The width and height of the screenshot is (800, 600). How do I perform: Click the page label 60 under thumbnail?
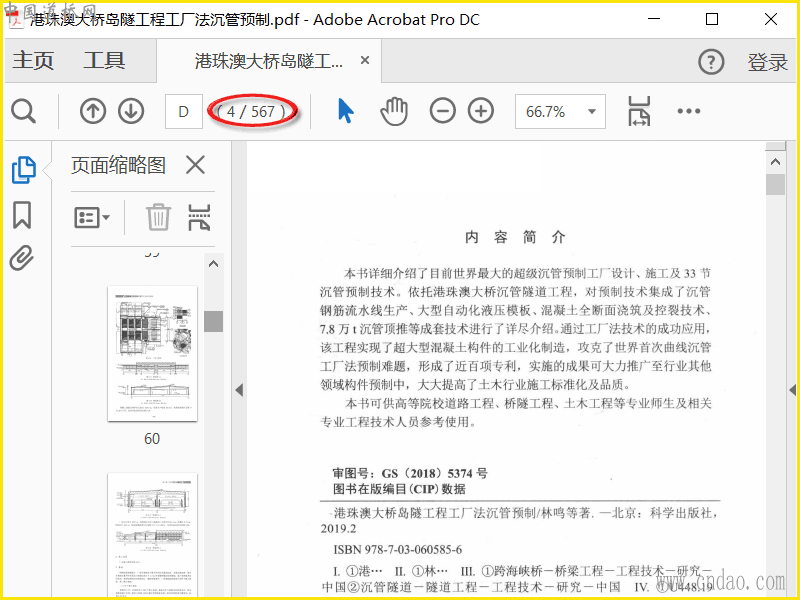(152, 439)
